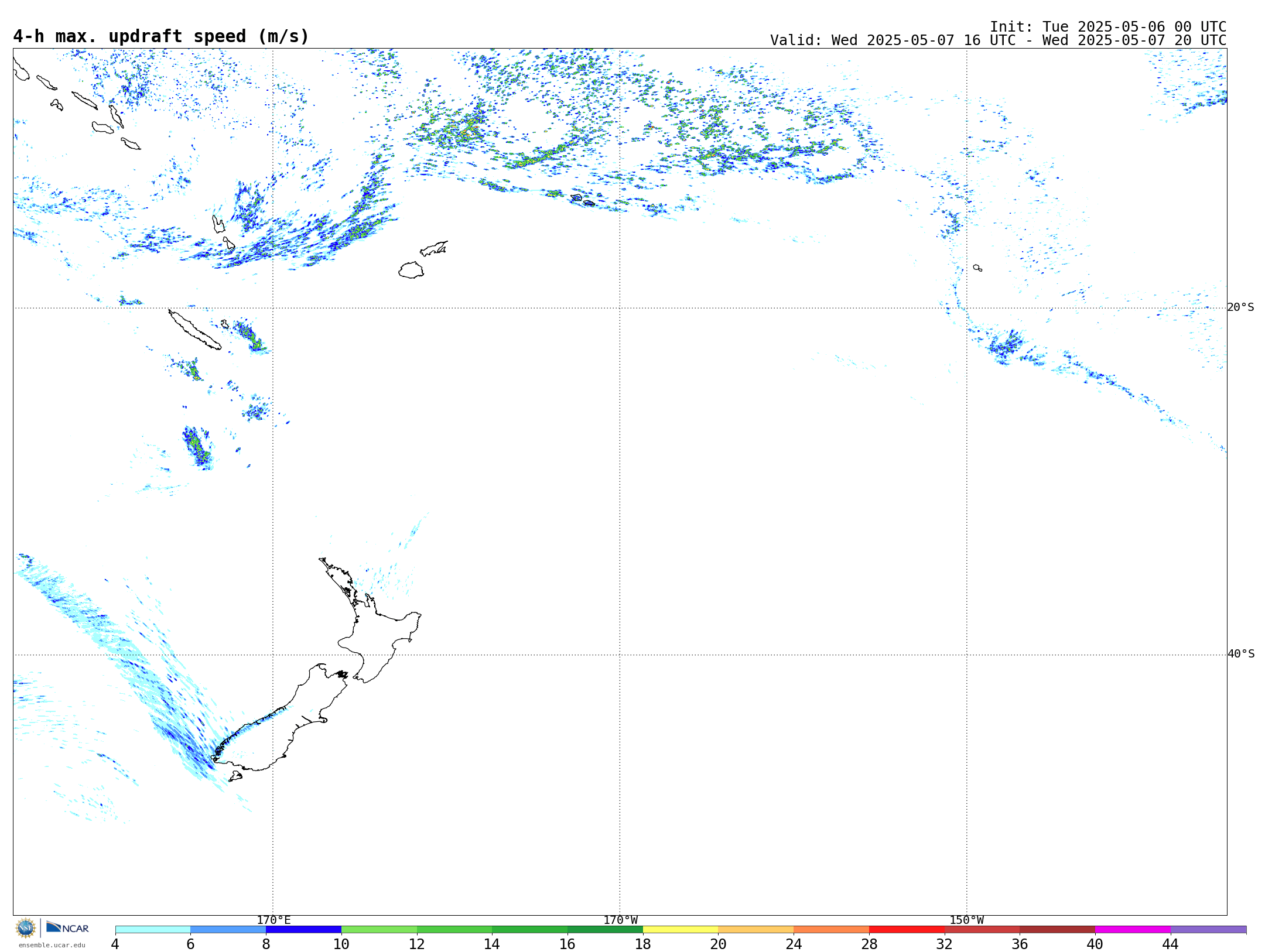Select the title '4-h max. updraft speed (m/s)'

tap(161, 37)
